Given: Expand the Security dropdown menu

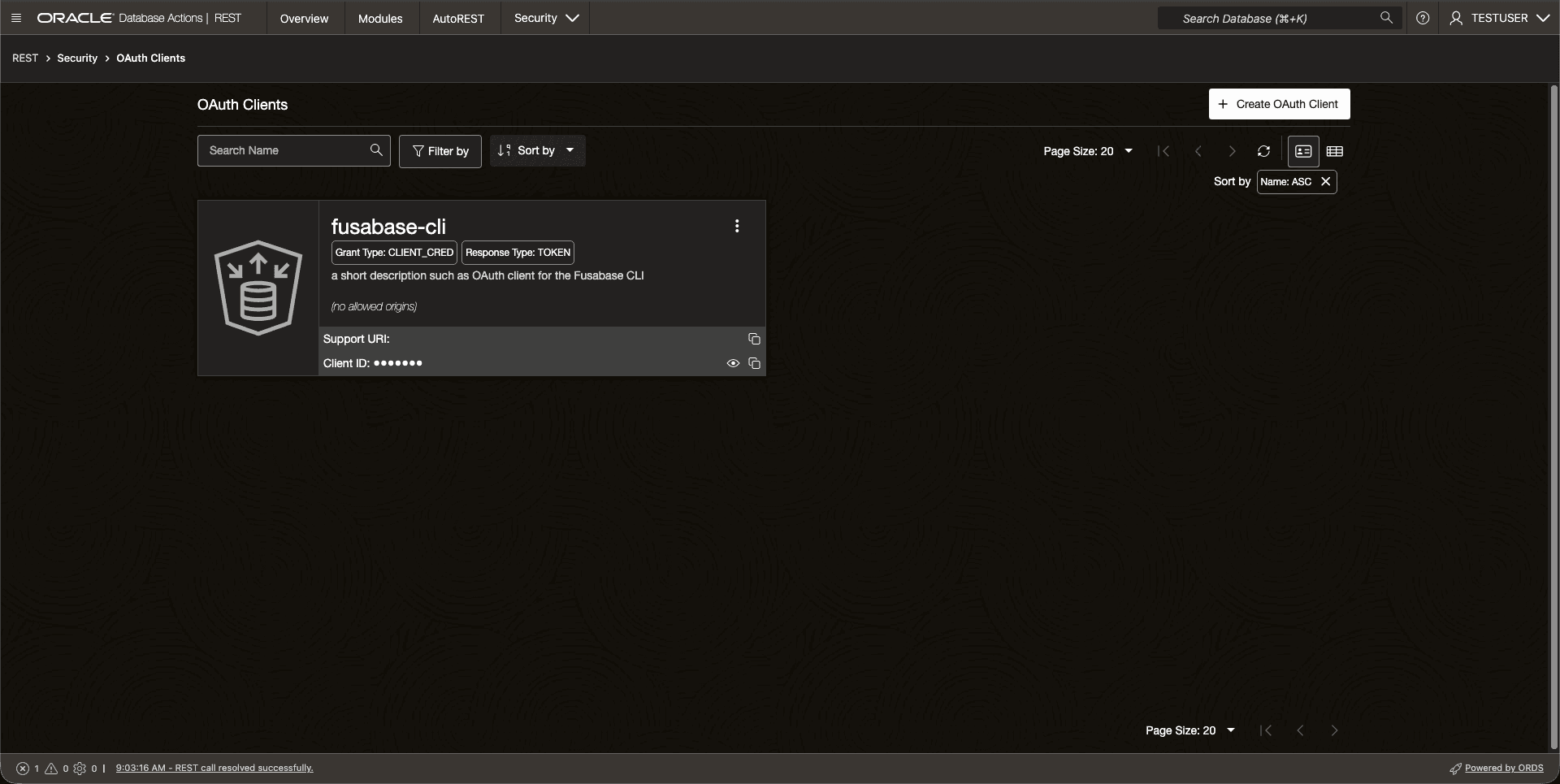Looking at the screenshot, I should pyautogui.click(x=546, y=18).
